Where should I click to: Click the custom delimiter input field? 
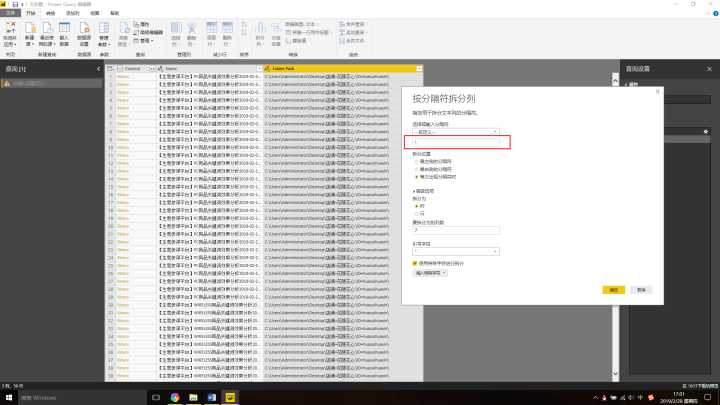(455, 142)
